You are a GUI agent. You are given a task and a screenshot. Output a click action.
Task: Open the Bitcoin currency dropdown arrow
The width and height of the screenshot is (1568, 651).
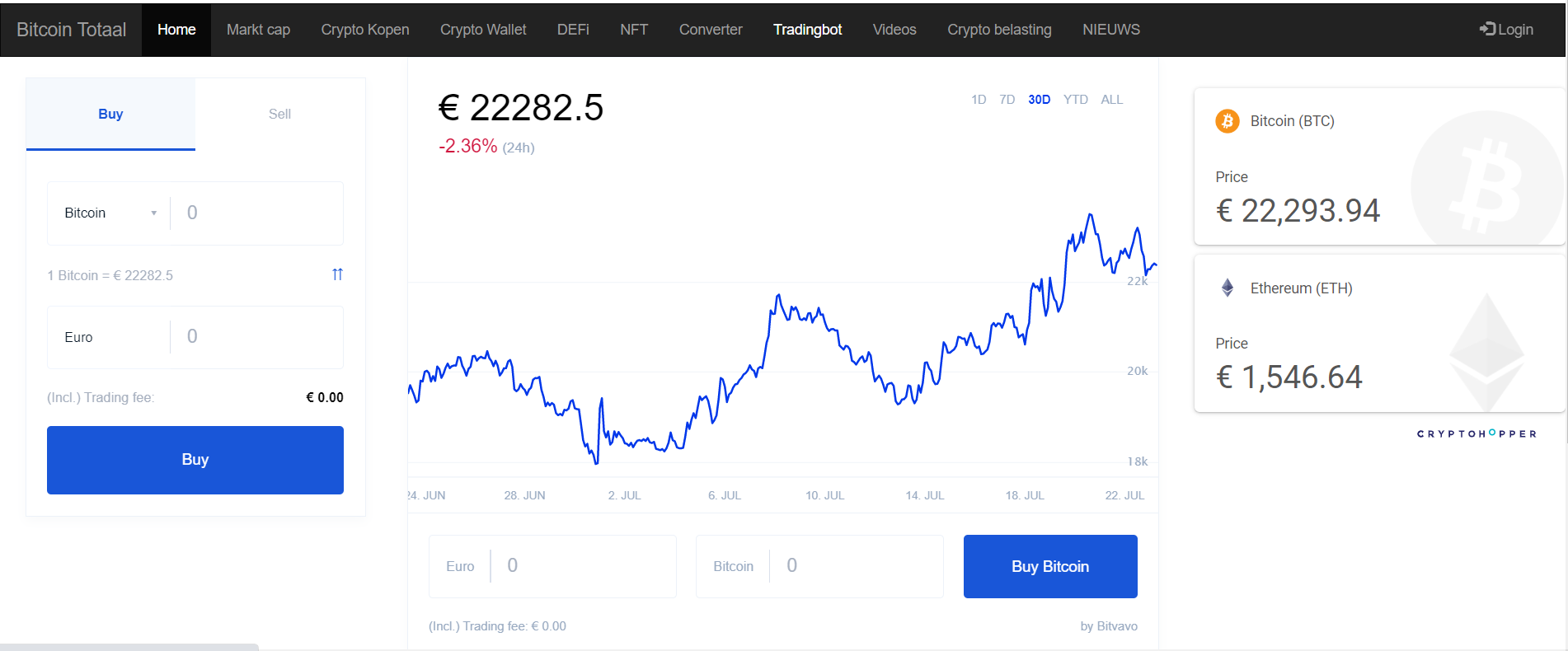pyautogui.click(x=153, y=213)
